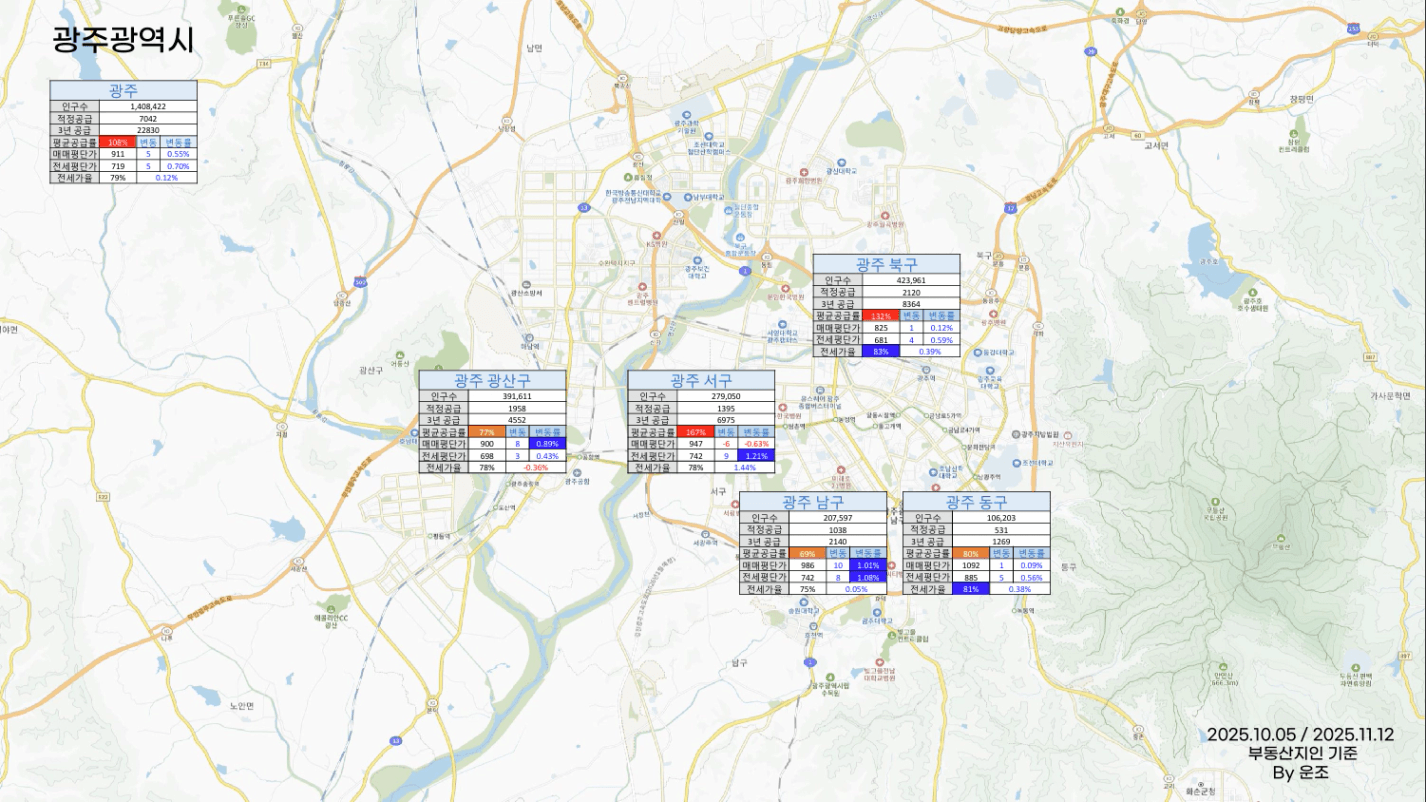Screen dimensions: 1426x802
Task: Click 북구 population 423,961
Action: [911, 280]
